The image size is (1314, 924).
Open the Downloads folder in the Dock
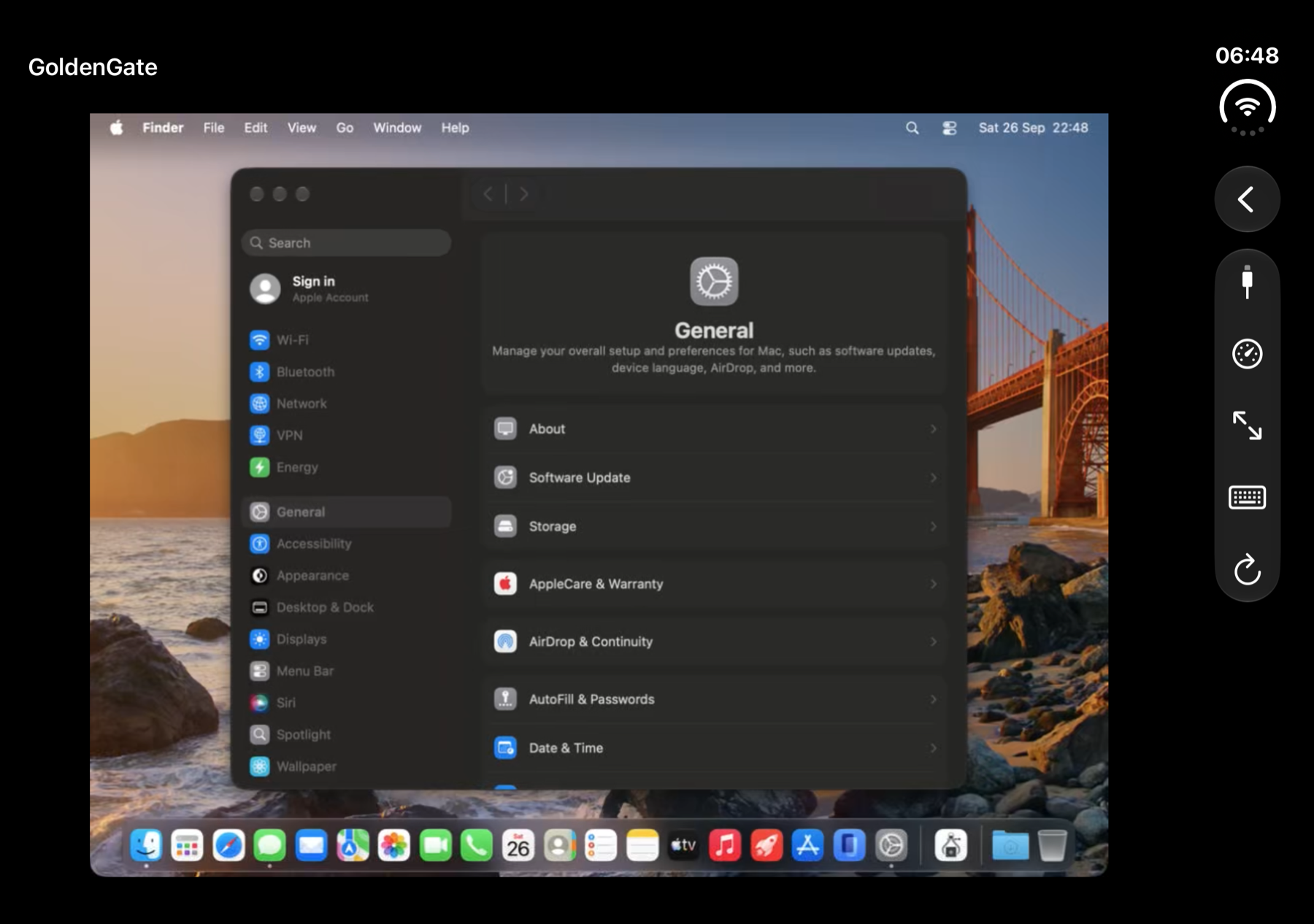coord(1010,845)
